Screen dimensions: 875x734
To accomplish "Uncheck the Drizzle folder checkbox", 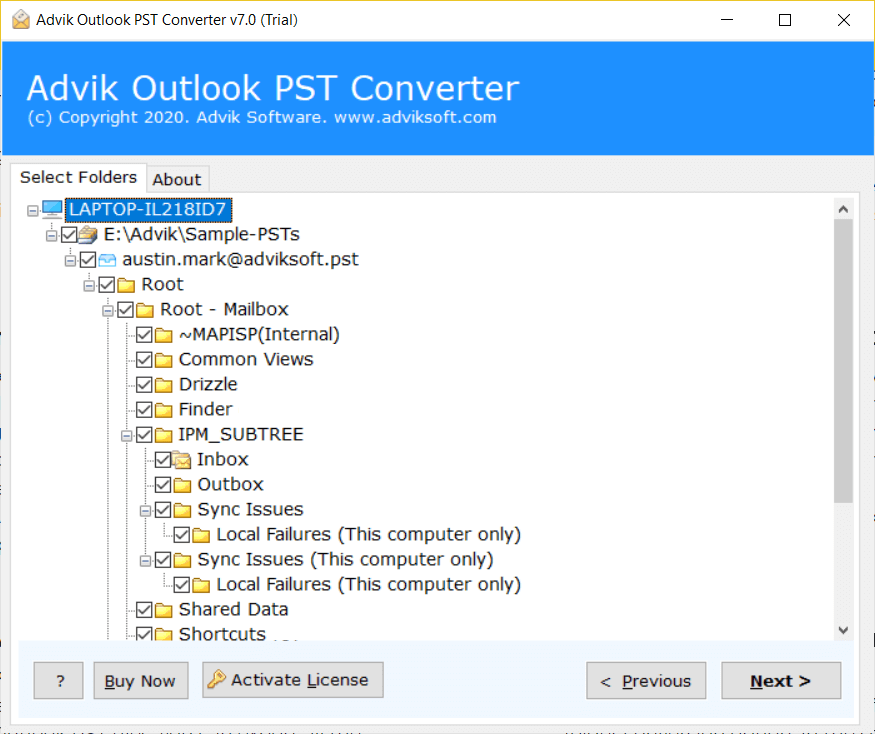I will [x=144, y=384].
